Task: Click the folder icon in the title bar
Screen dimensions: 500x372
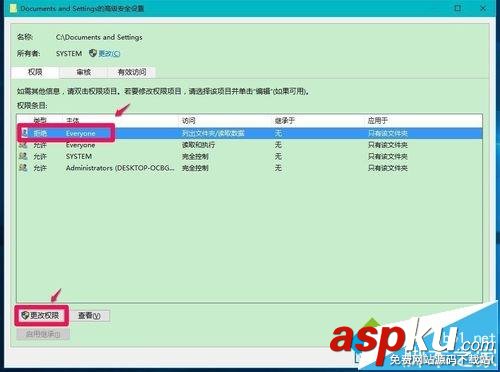Action: [x=14, y=8]
